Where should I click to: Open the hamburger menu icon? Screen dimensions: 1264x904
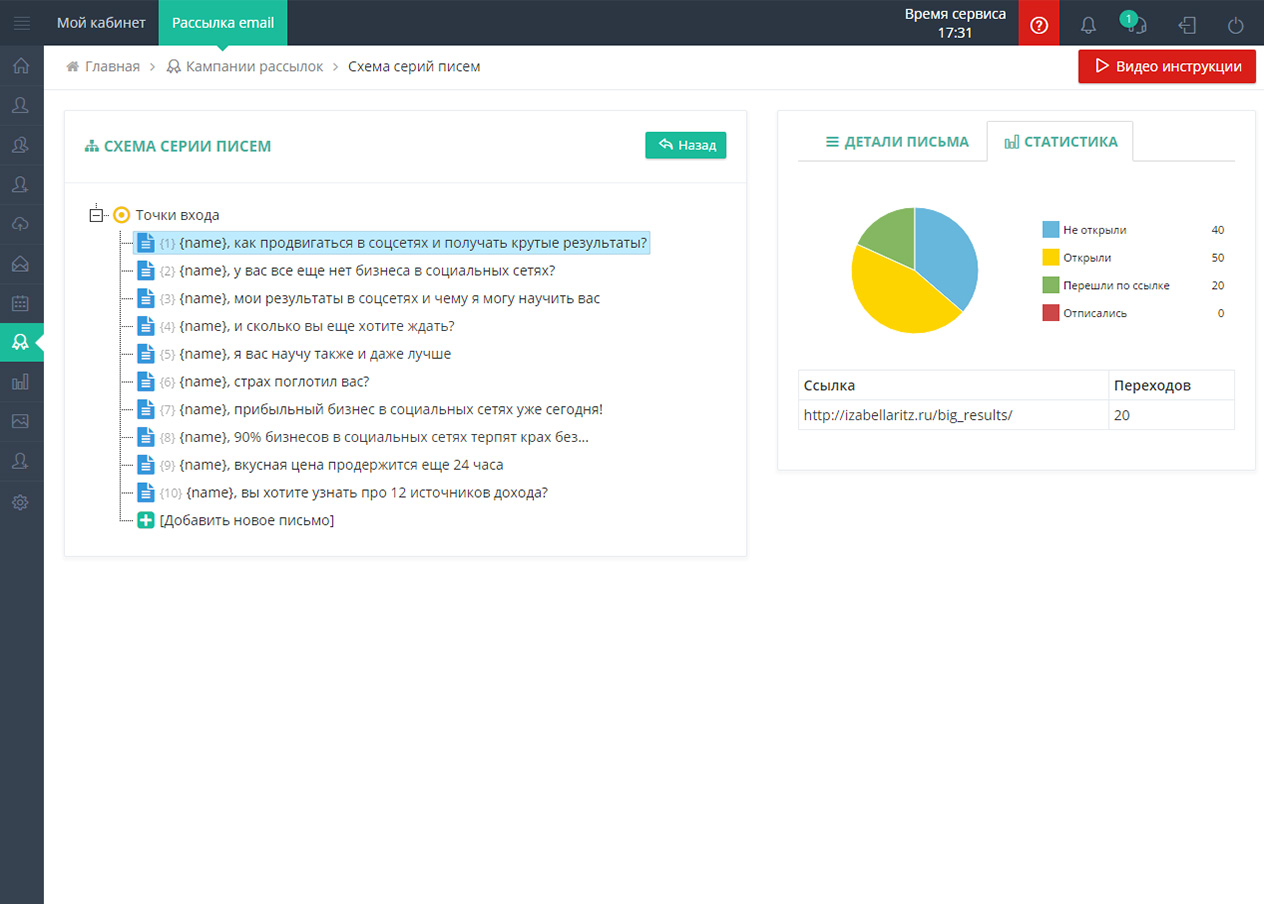[21, 23]
